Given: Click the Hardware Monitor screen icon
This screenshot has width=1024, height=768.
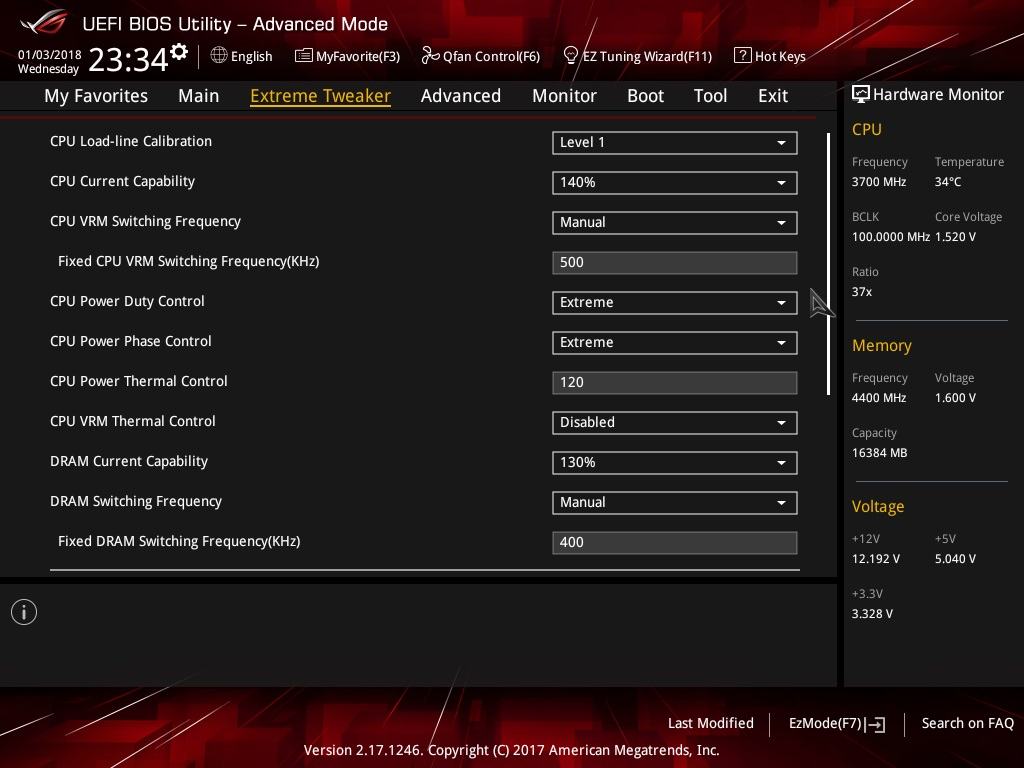Looking at the screenshot, I should coord(861,95).
